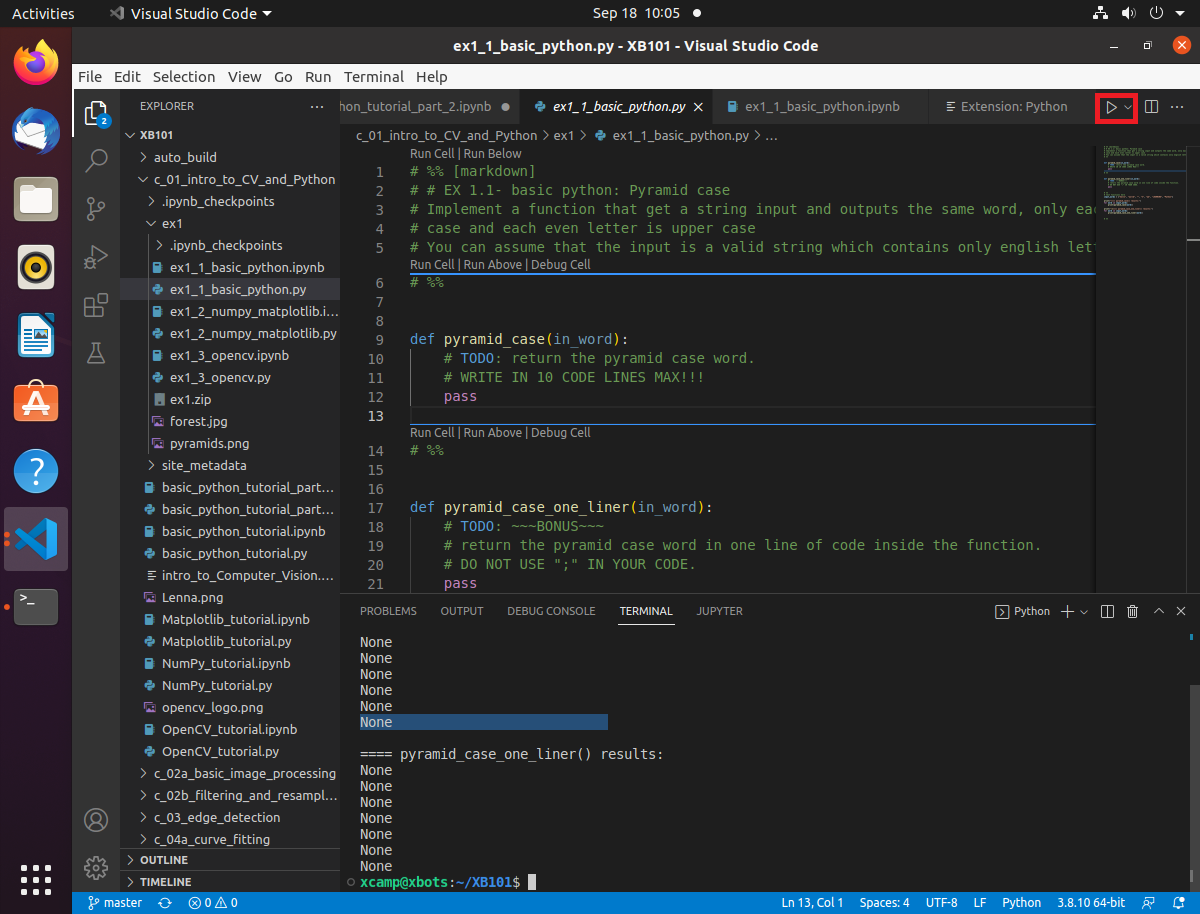Open the Selection menu

point(184,77)
